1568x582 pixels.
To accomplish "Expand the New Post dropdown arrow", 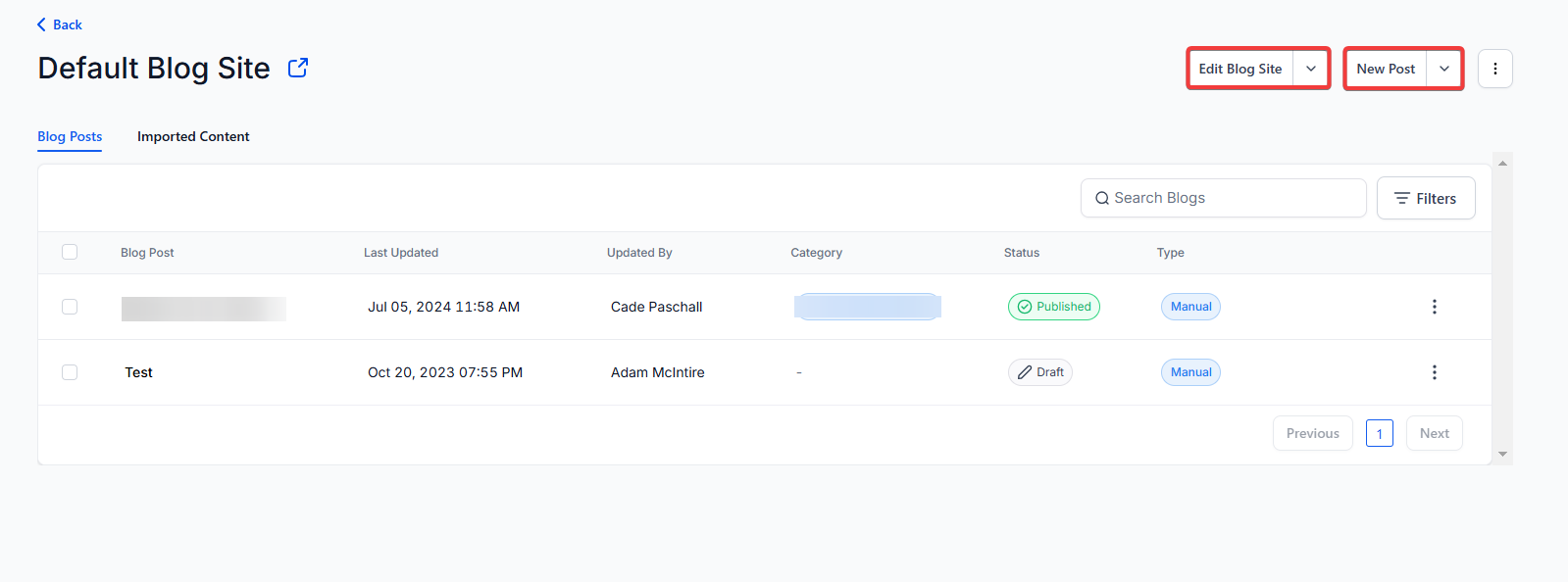I will 1444,69.
